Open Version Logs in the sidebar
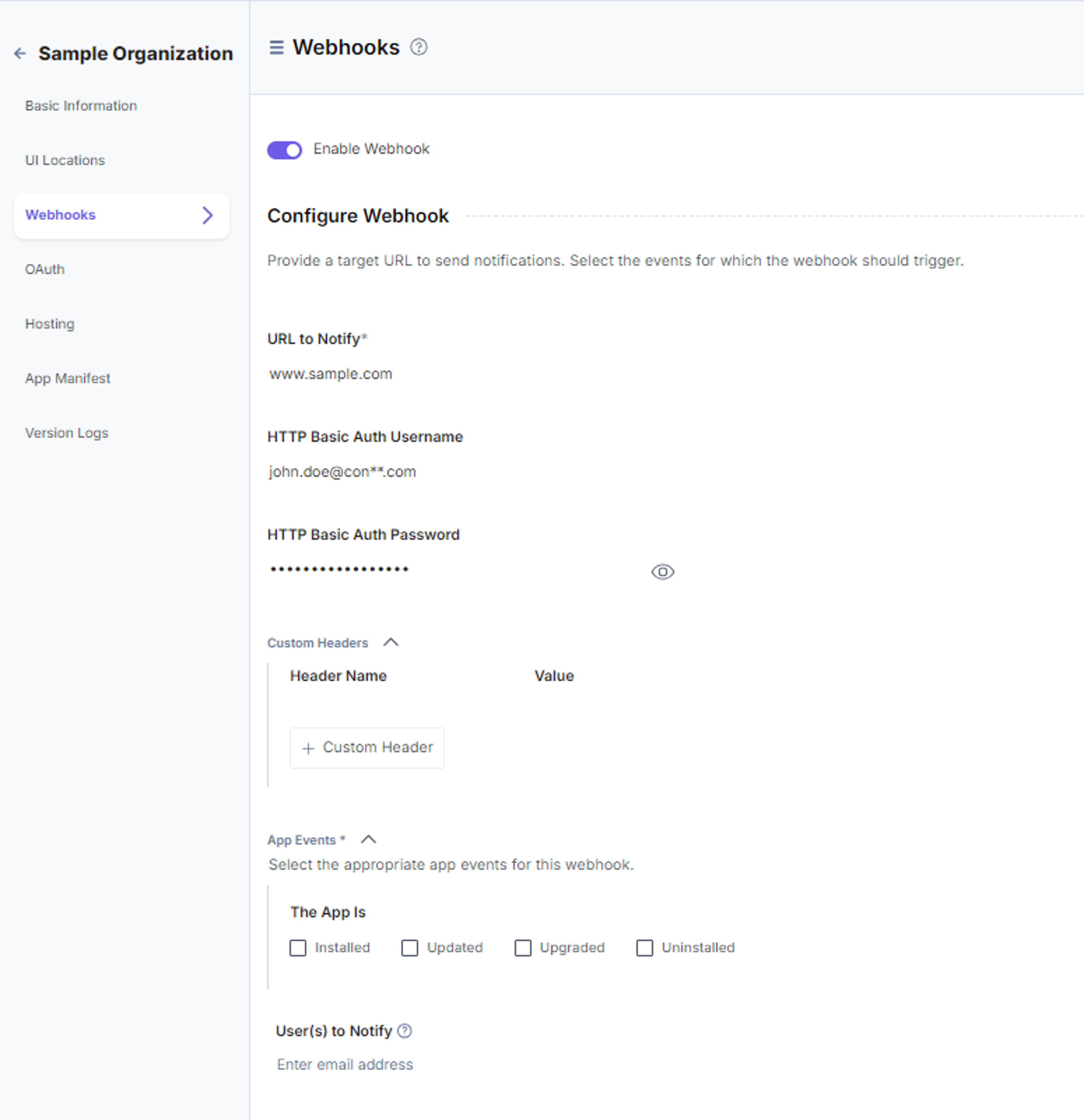 click(66, 433)
